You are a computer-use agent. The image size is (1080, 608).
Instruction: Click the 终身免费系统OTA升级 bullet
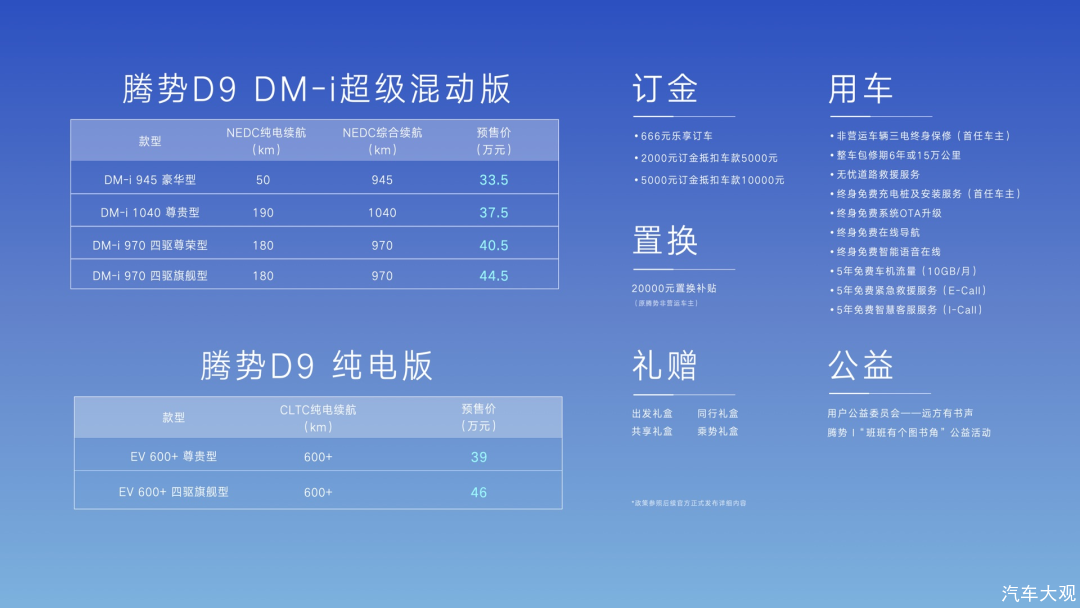pyautogui.click(x=886, y=213)
